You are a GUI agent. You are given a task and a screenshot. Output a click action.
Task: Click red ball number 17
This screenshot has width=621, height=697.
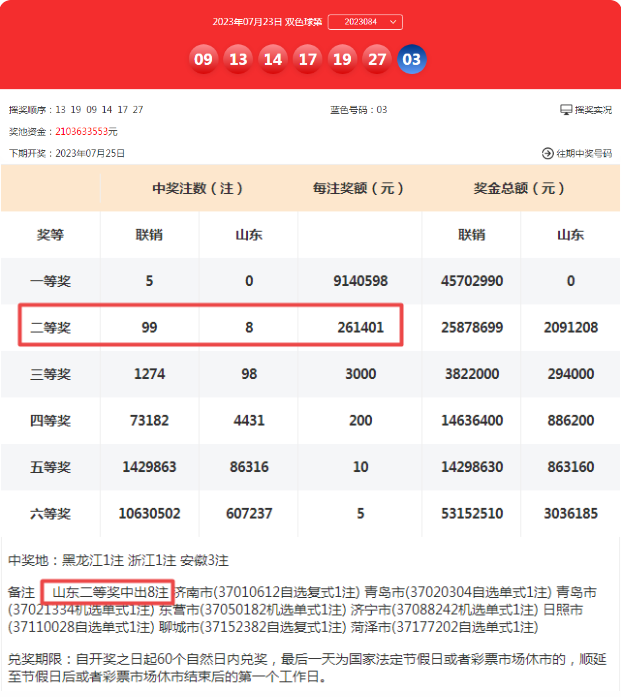click(308, 59)
